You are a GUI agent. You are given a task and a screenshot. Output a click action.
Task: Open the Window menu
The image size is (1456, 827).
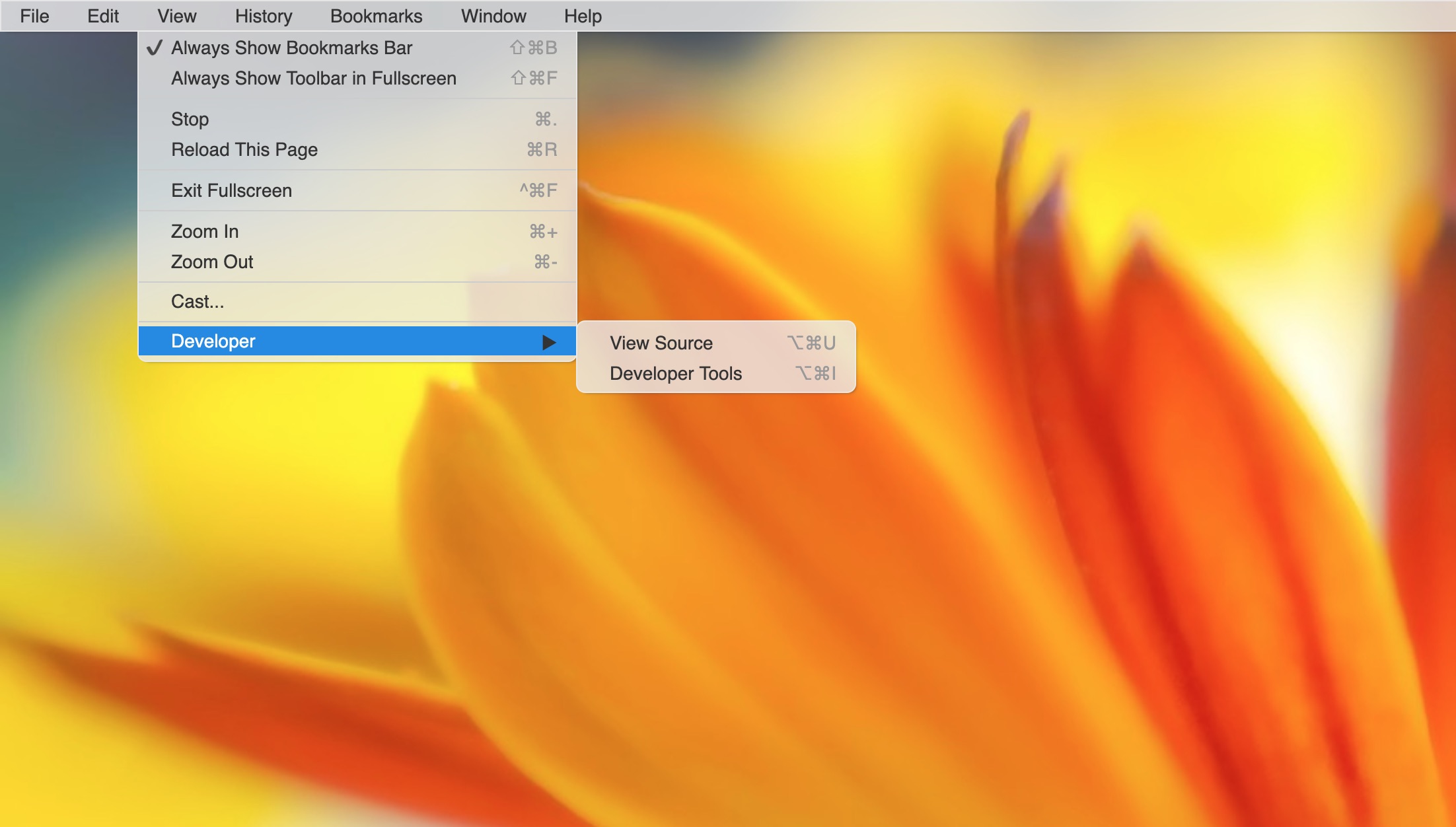pyautogui.click(x=493, y=16)
